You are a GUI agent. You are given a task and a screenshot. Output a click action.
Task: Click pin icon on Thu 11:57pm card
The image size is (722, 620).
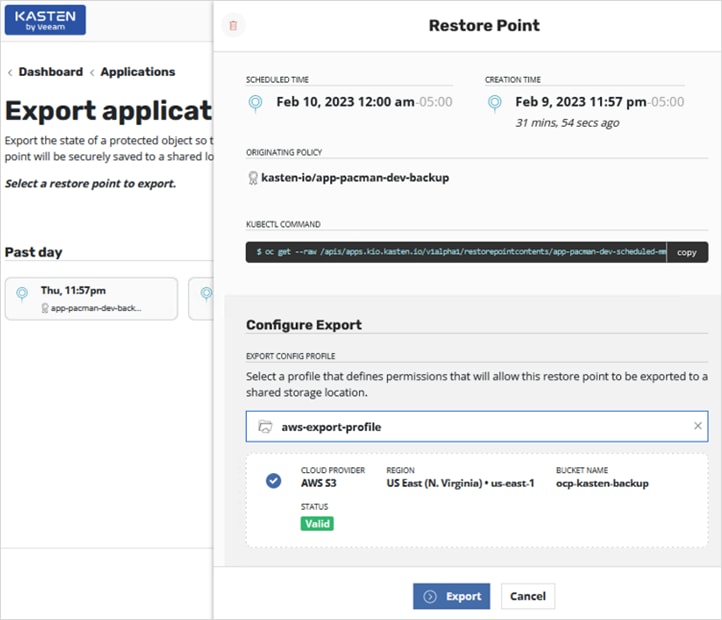(x=22, y=294)
